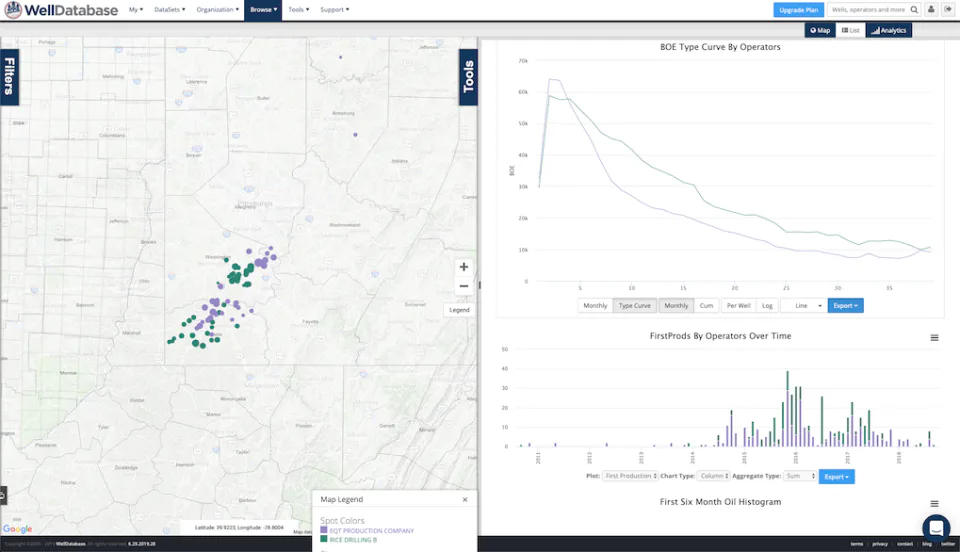Open the Support menu
Screen dimensions: 960x552
(x=335, y=10)
